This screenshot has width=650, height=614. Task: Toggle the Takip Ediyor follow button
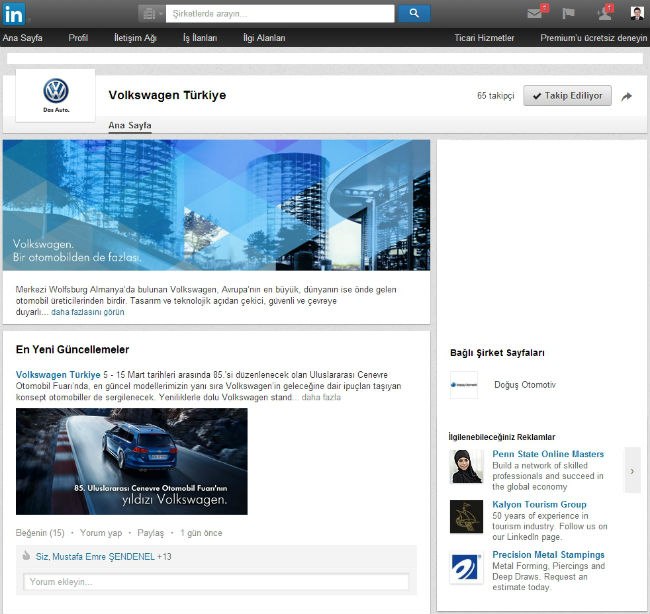coord(567,96)
